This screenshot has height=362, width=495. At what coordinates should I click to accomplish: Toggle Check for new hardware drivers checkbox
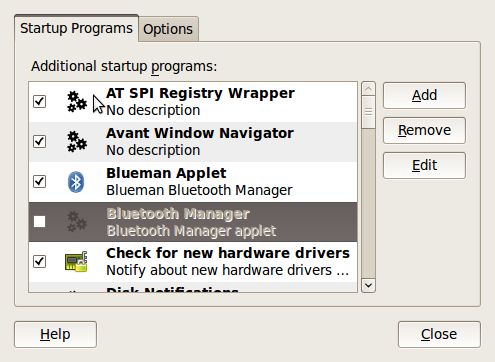(39, 262)
